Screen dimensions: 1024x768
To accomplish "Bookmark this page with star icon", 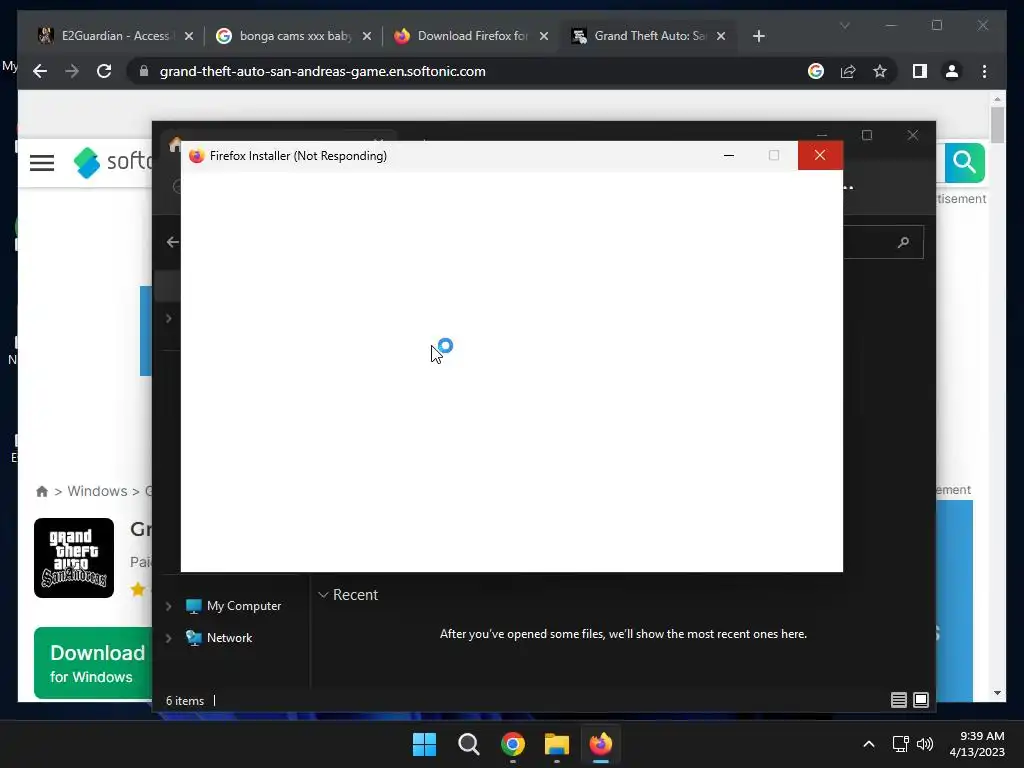I will pos(880,71).
